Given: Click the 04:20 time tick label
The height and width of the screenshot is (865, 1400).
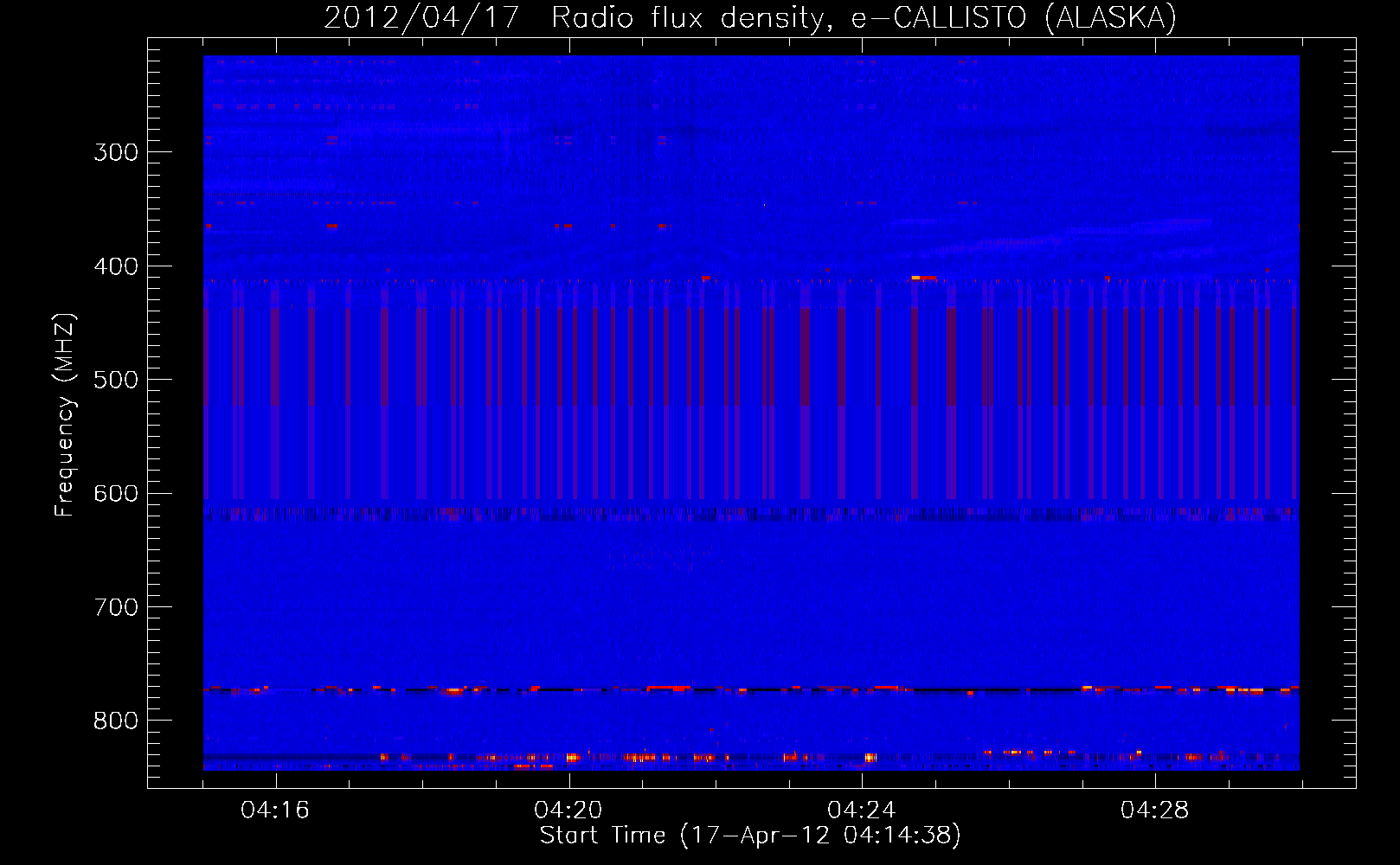Looking at the screenshot, I should 568,811.
